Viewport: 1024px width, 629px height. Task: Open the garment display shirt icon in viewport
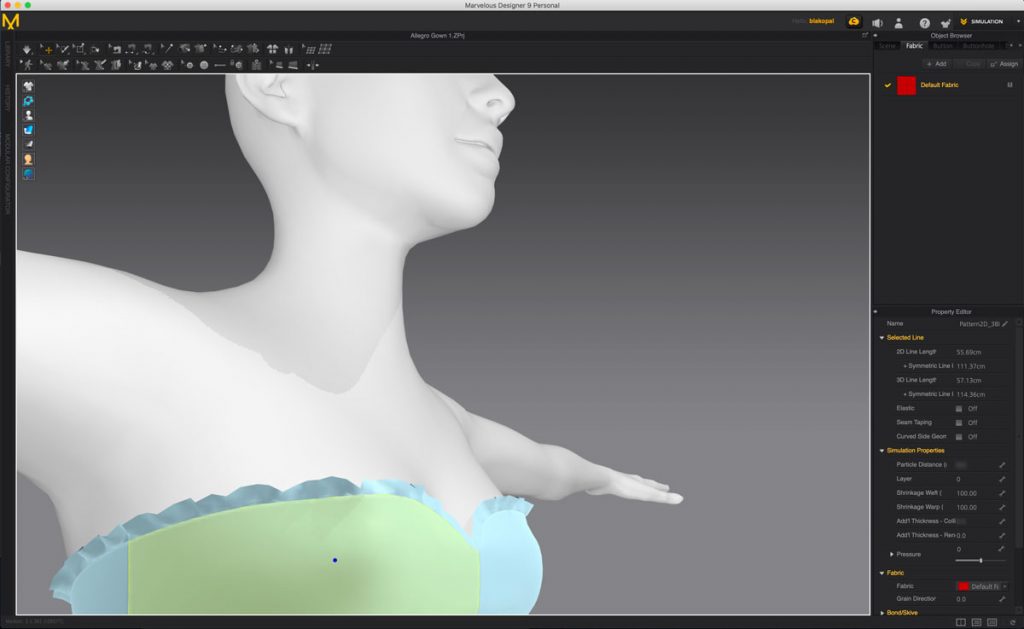click(28, 86)
